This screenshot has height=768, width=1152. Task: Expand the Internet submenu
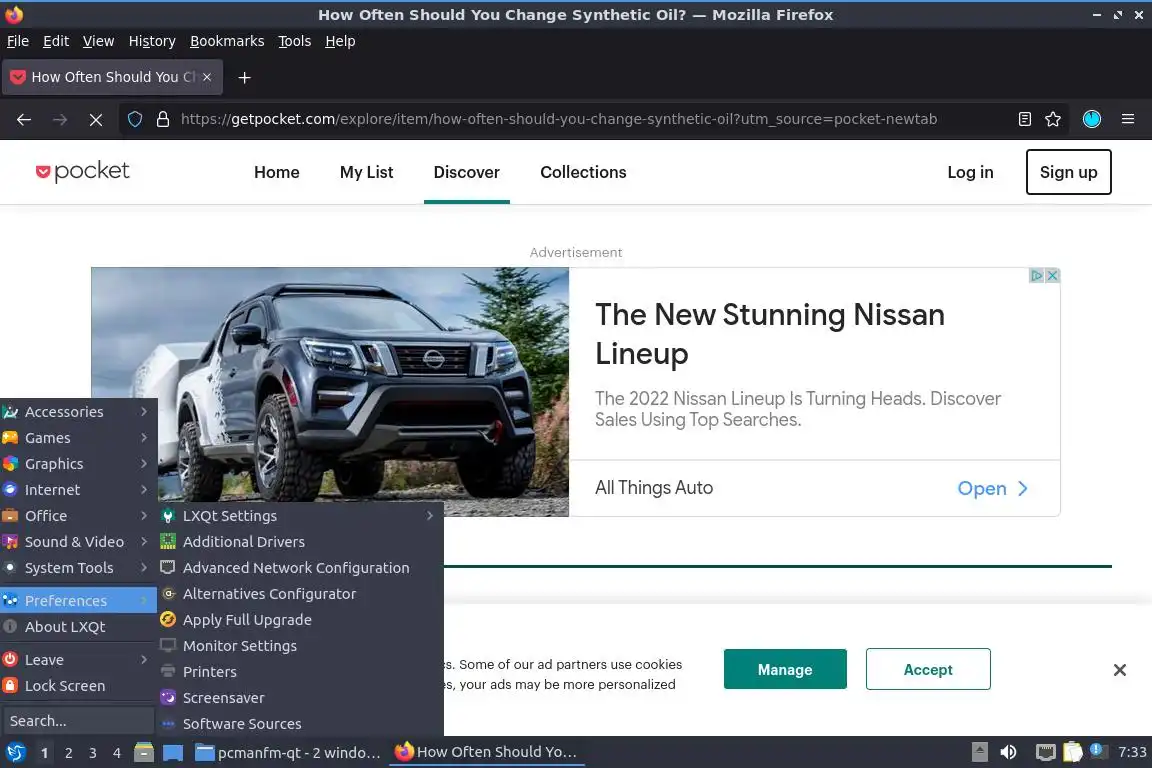pyautogui.click(x=78, y=489)
